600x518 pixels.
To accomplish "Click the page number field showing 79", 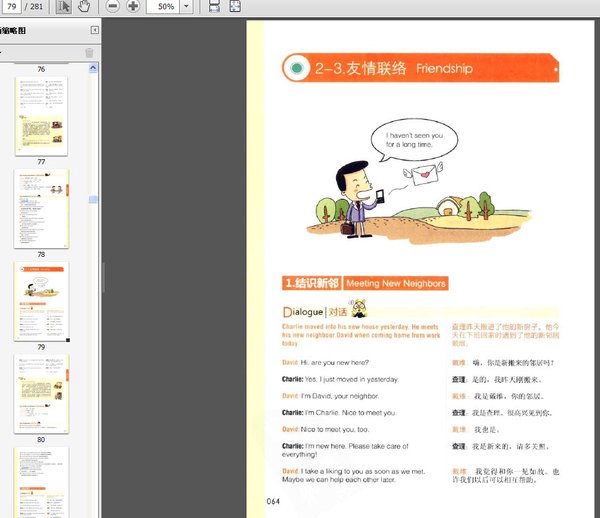I will click(11, 6).
